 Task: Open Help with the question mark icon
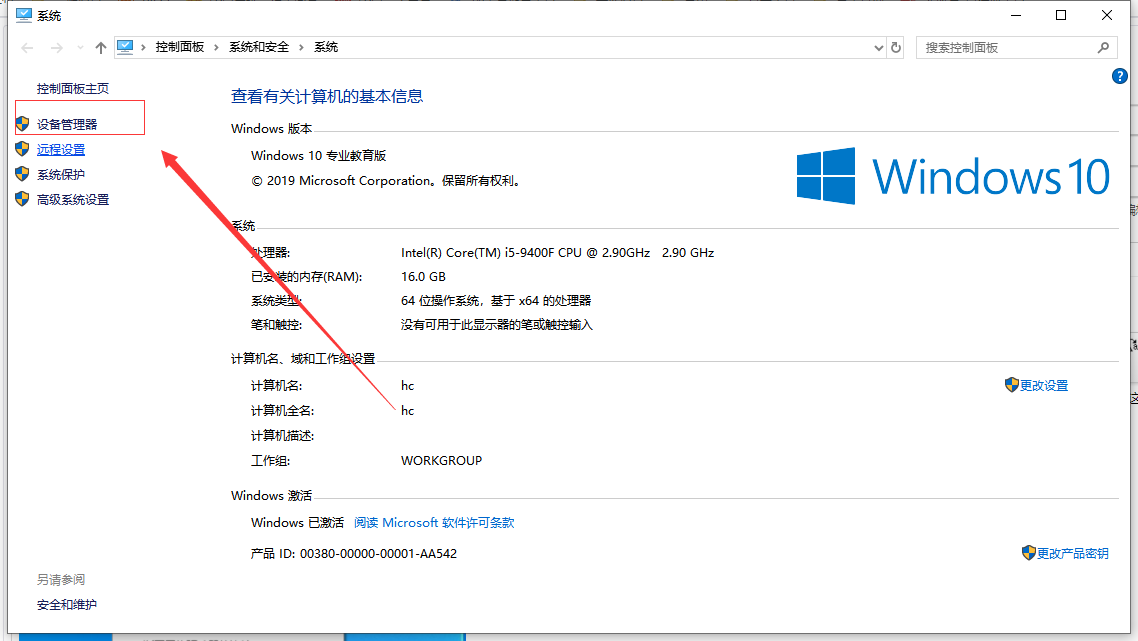pos(1120,76)
